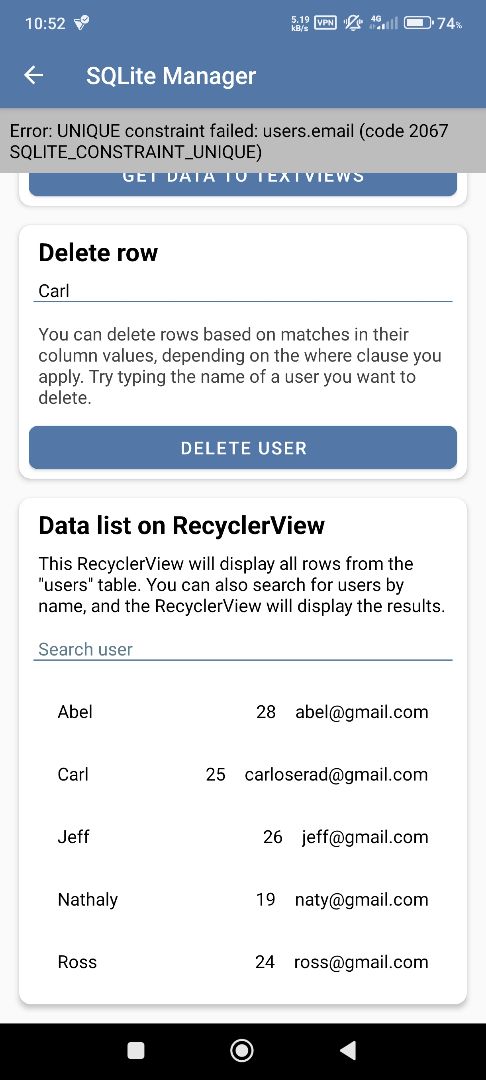Viewport: 486px width, 1080px height.
Task: Select the Carl row with carloserad@gmail.com
Action: coord(243,774)
